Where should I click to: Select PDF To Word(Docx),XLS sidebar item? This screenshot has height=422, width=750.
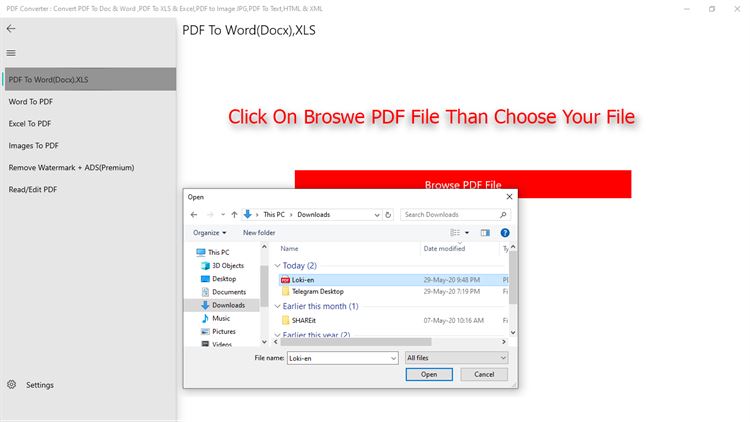[x=90, y=79]
